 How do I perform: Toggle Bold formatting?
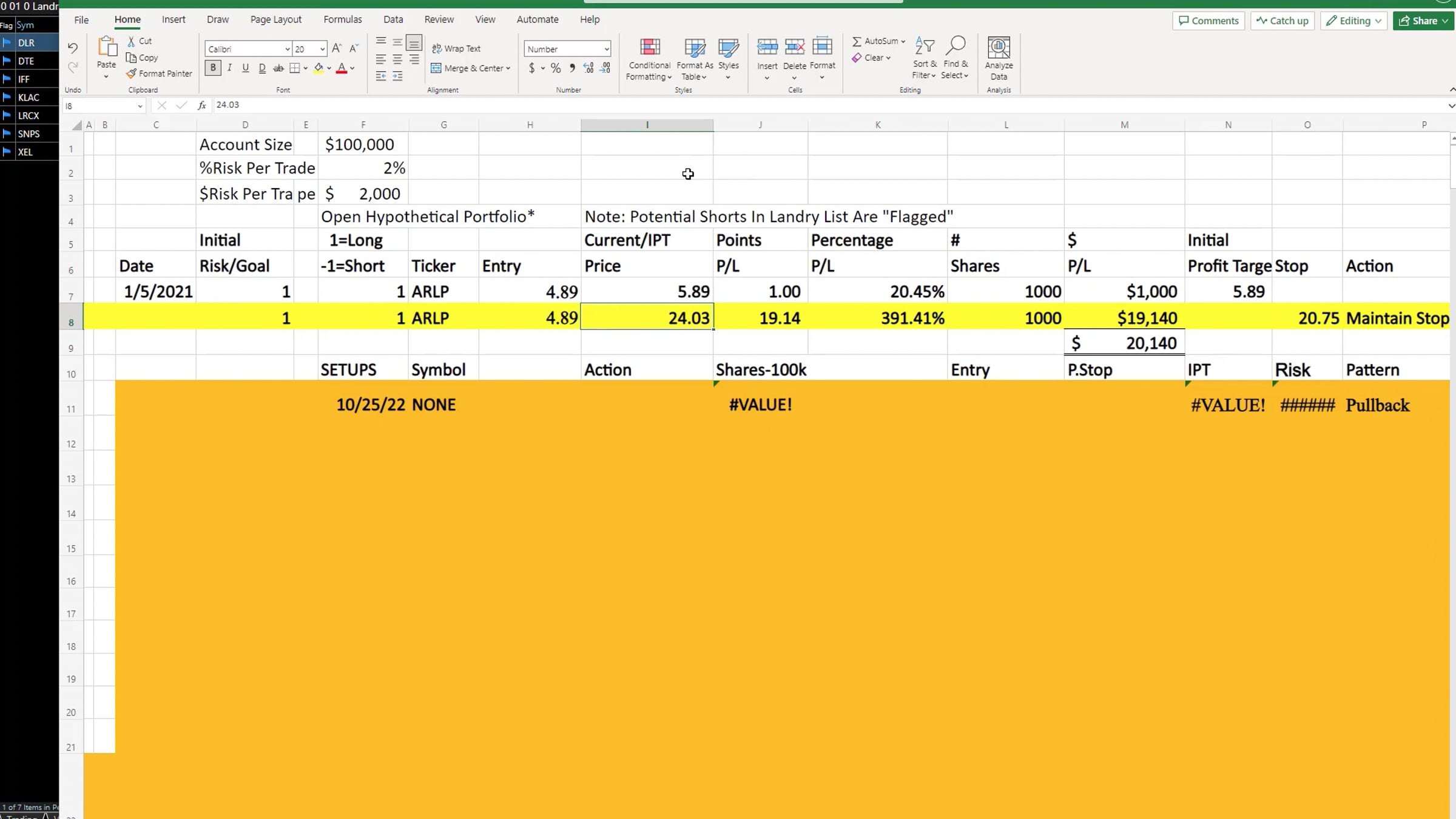coord(213,68)
